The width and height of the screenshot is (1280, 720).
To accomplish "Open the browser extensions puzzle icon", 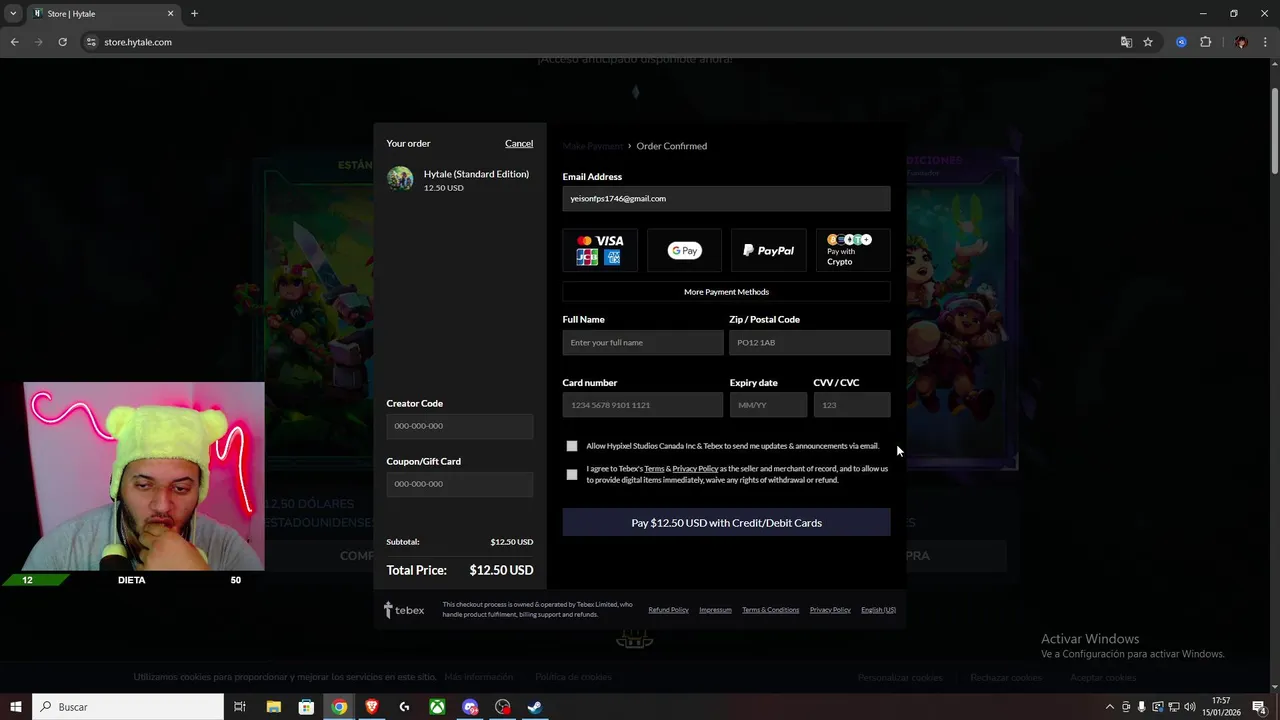I will click(x=1205, y=42).
